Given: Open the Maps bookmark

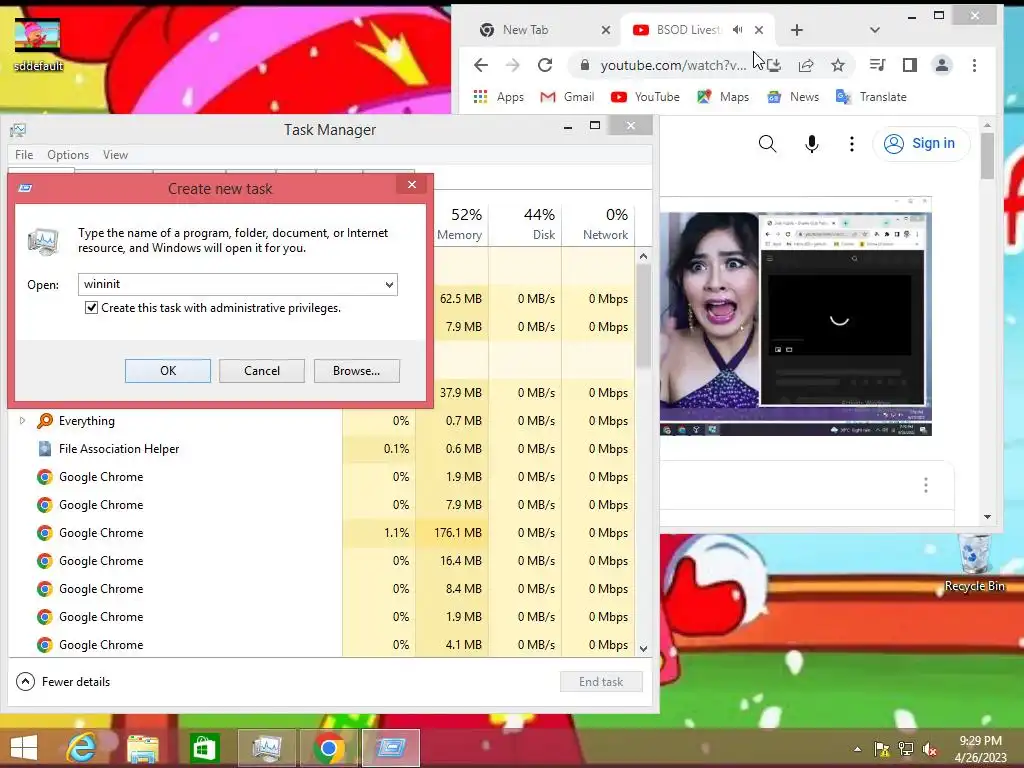Looking at the screenshot, I should [x=723, y=97].
